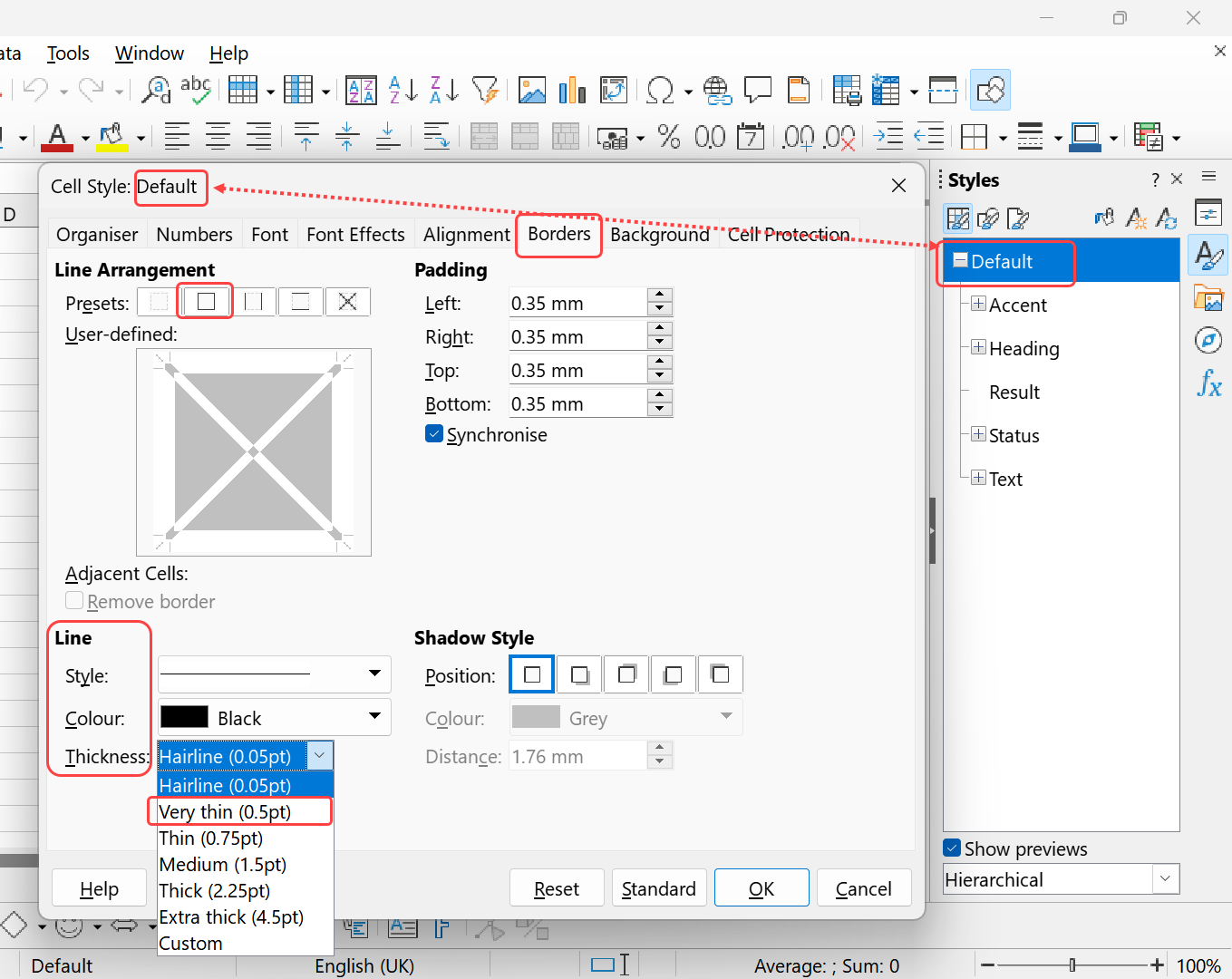Click the Find and Replace magnifier icon
Image resolution: width=1232 pixels, height=979 pixels.
pos(157,90)
